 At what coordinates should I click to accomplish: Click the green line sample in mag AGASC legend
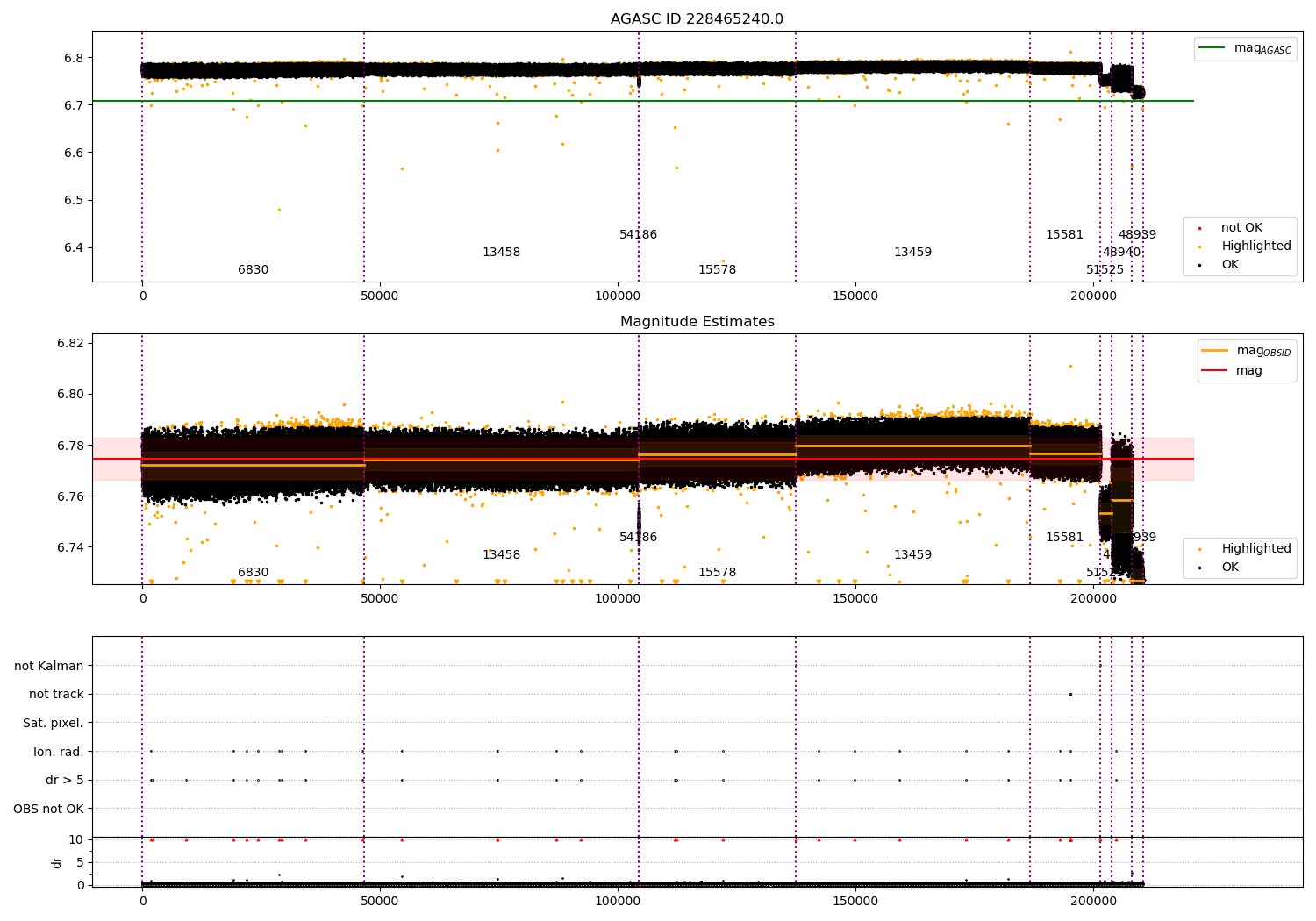pos(1213,48)
